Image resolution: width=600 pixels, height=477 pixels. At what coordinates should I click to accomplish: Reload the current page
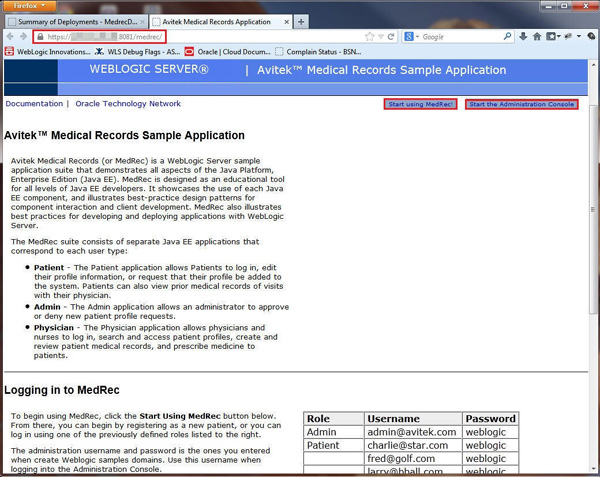(x=391, y=37)
